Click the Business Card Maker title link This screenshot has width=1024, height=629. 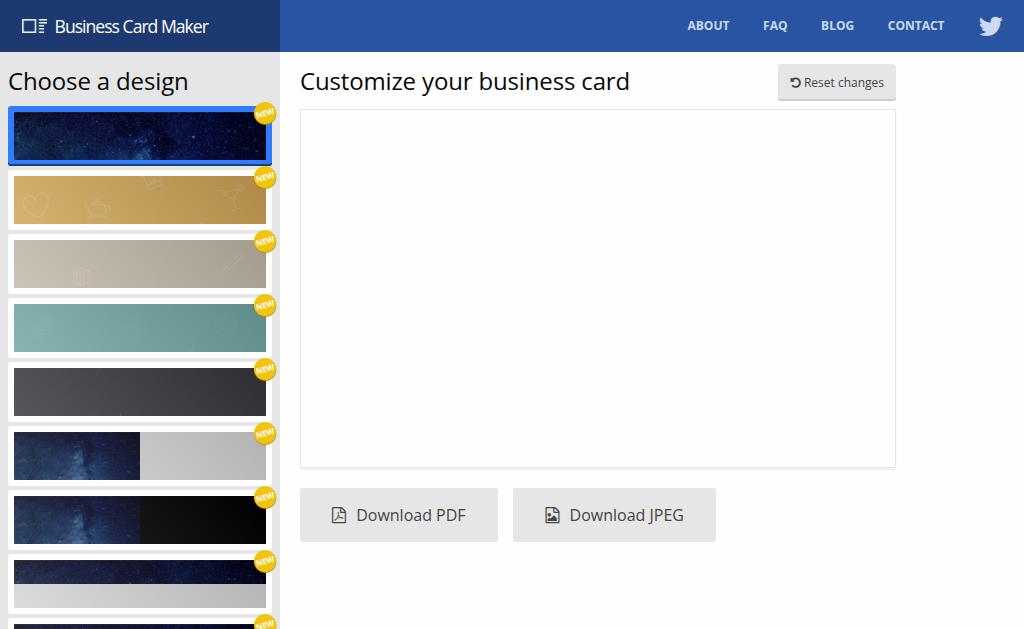[131, 26]
